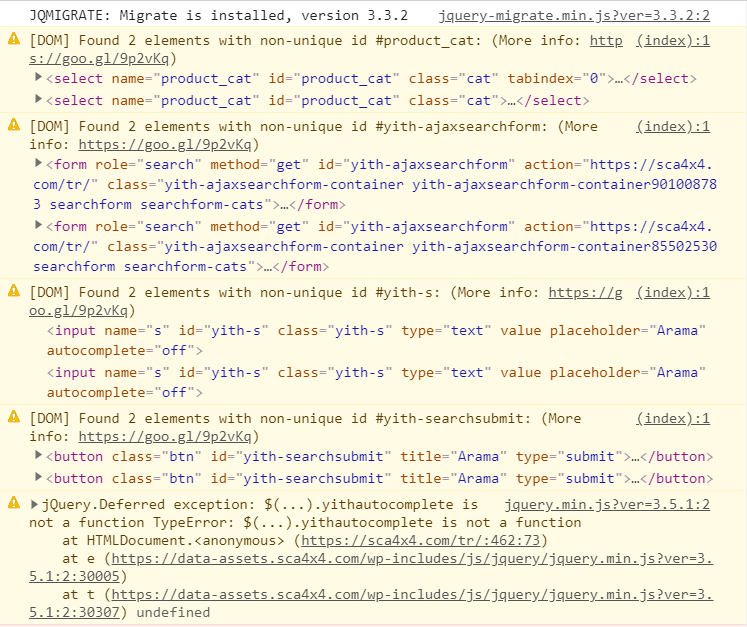Open the jquery-migrate.min.js?ver=3.3.2:2 source link
Screen dimensions: 747x627
point(574,16)
